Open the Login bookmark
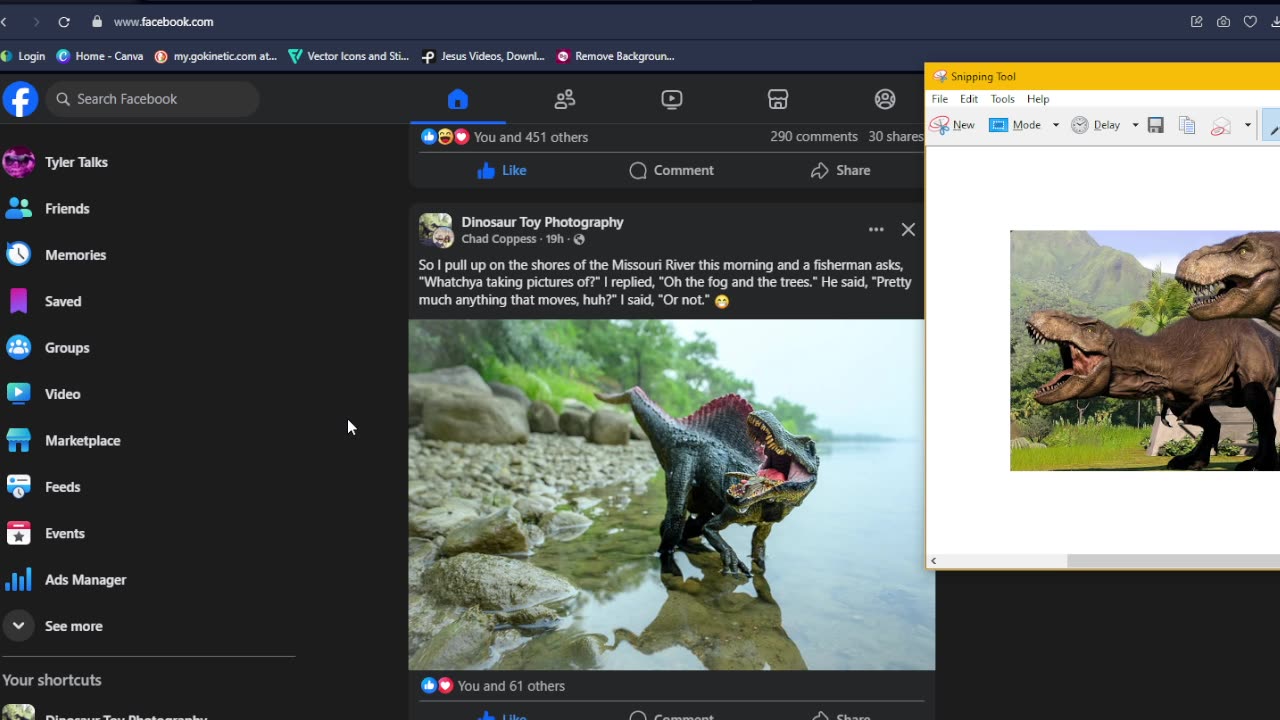This screenshot has height=720, width=1280. pos(23,56)
